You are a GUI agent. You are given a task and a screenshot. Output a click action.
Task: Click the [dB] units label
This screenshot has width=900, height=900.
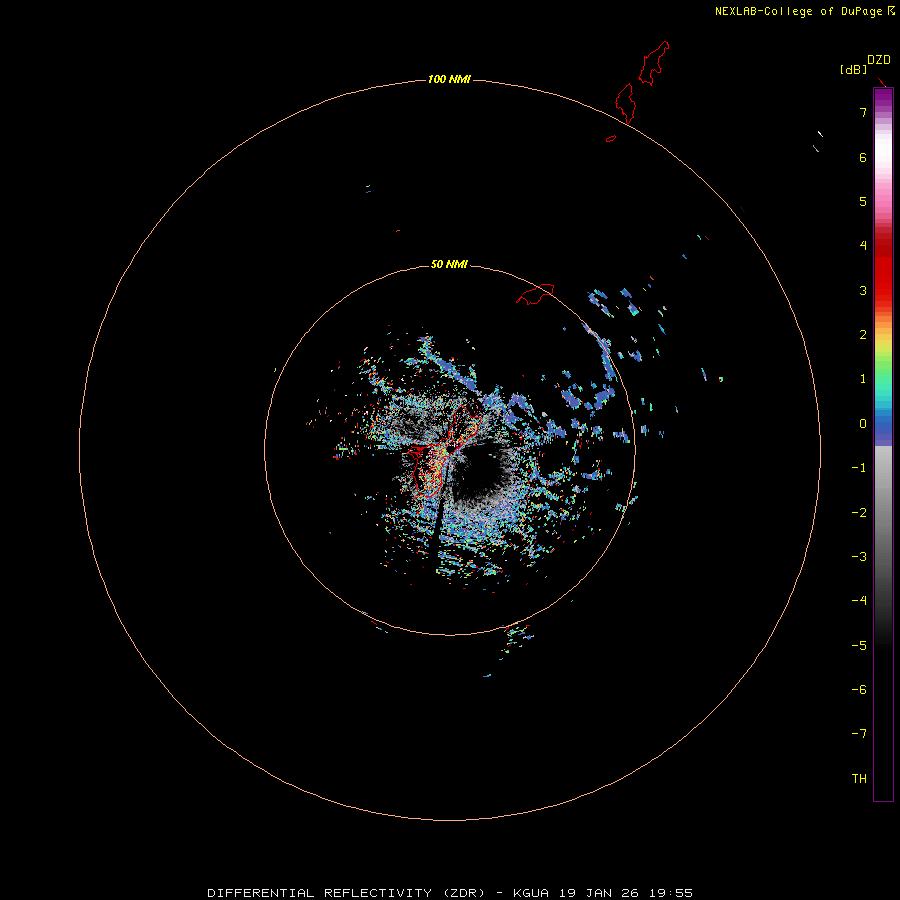coord(853,69)
